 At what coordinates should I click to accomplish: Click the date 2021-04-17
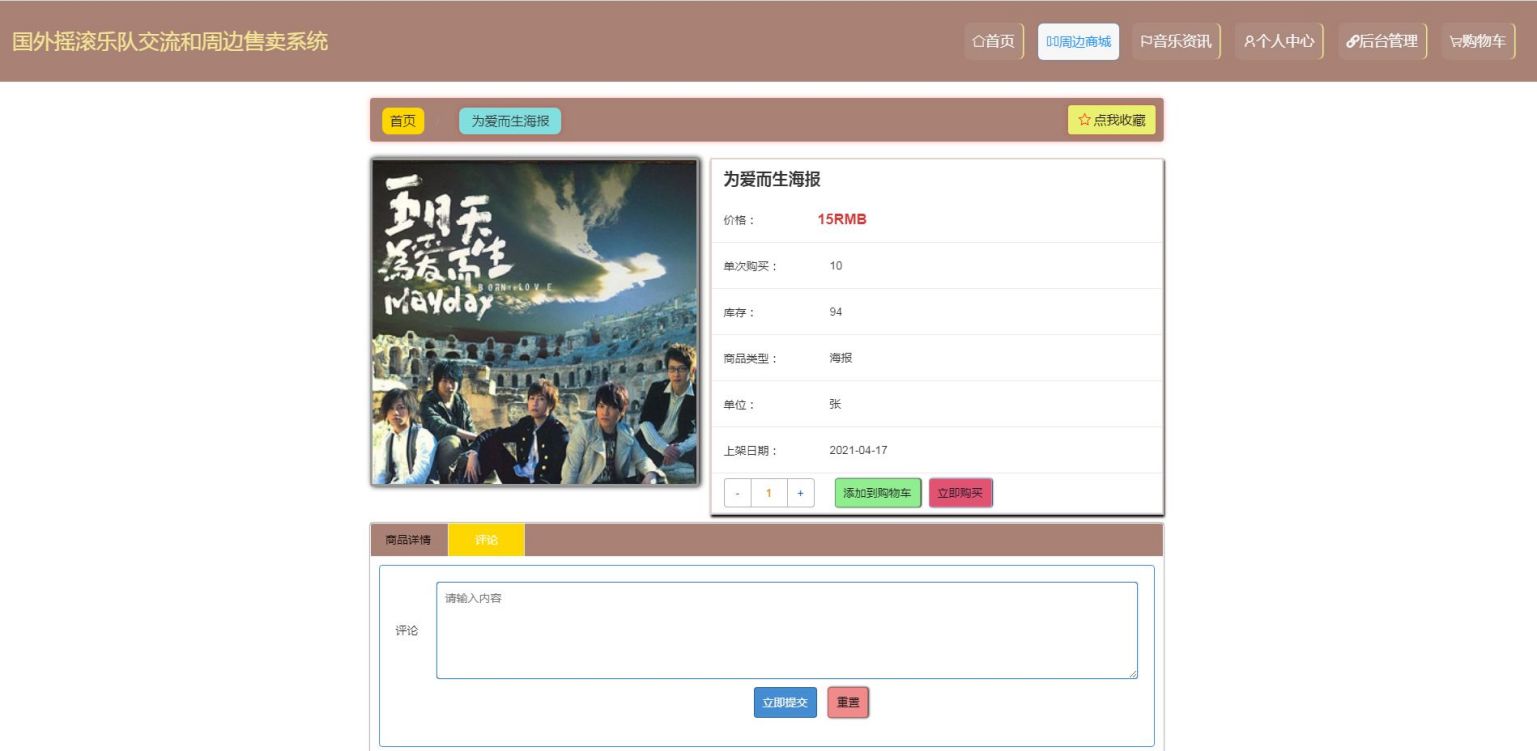click(x=858, y=450)
